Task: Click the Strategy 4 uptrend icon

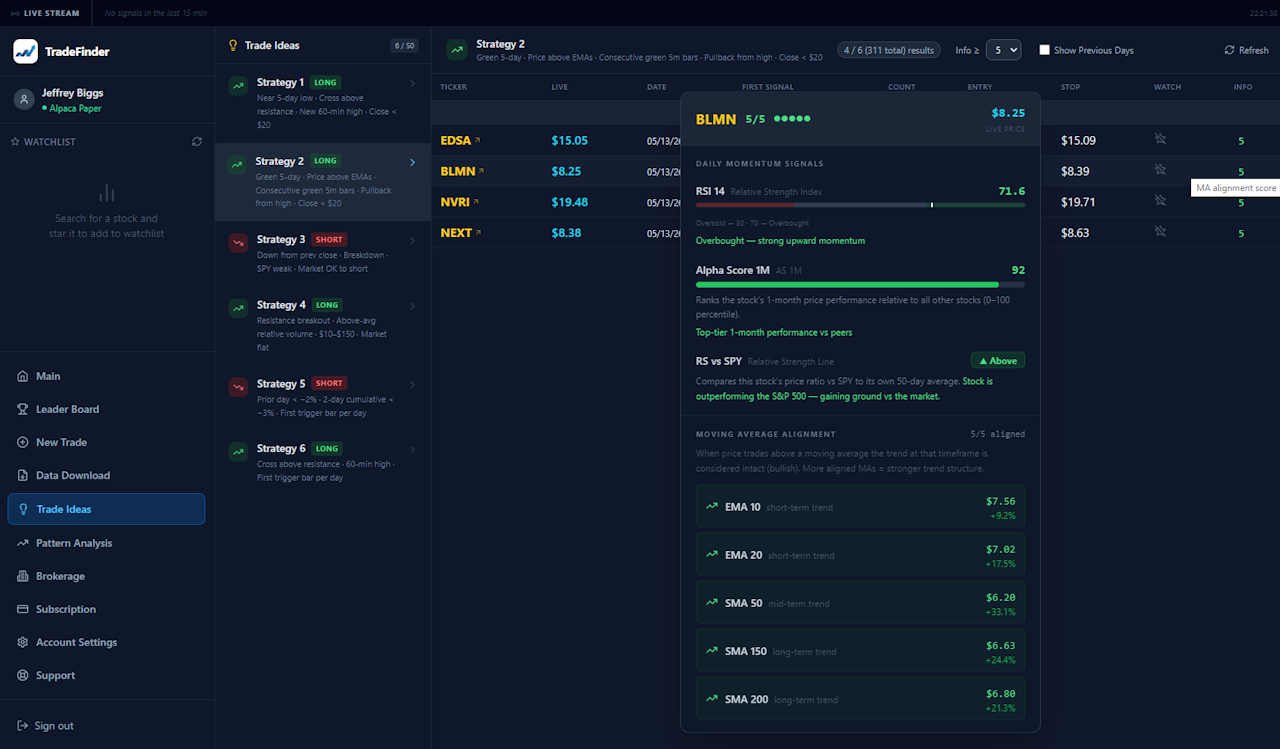Action: [238, 309]
